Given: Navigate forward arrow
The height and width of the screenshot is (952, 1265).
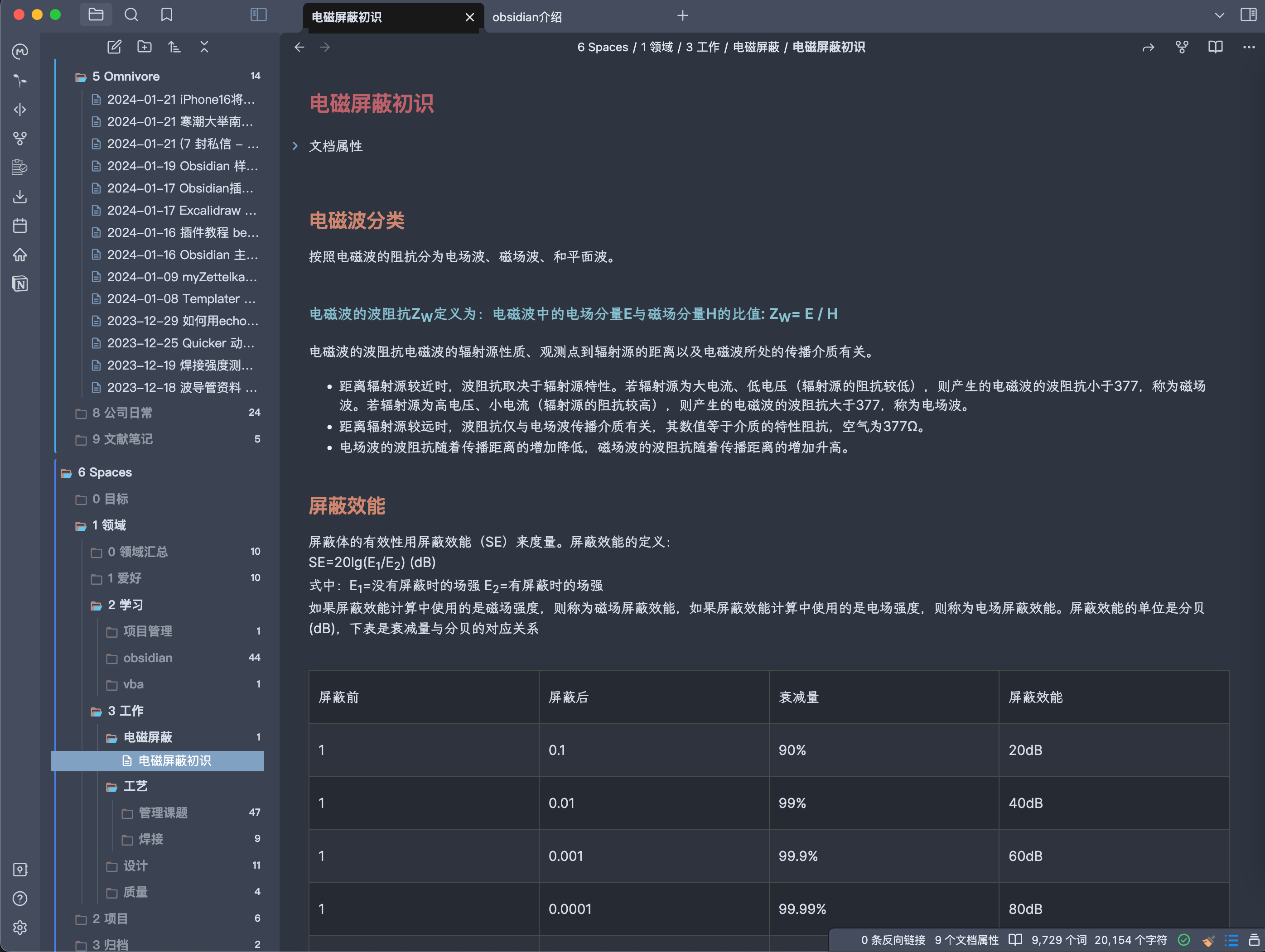Looking at the screenshot, I should point(325,47).
